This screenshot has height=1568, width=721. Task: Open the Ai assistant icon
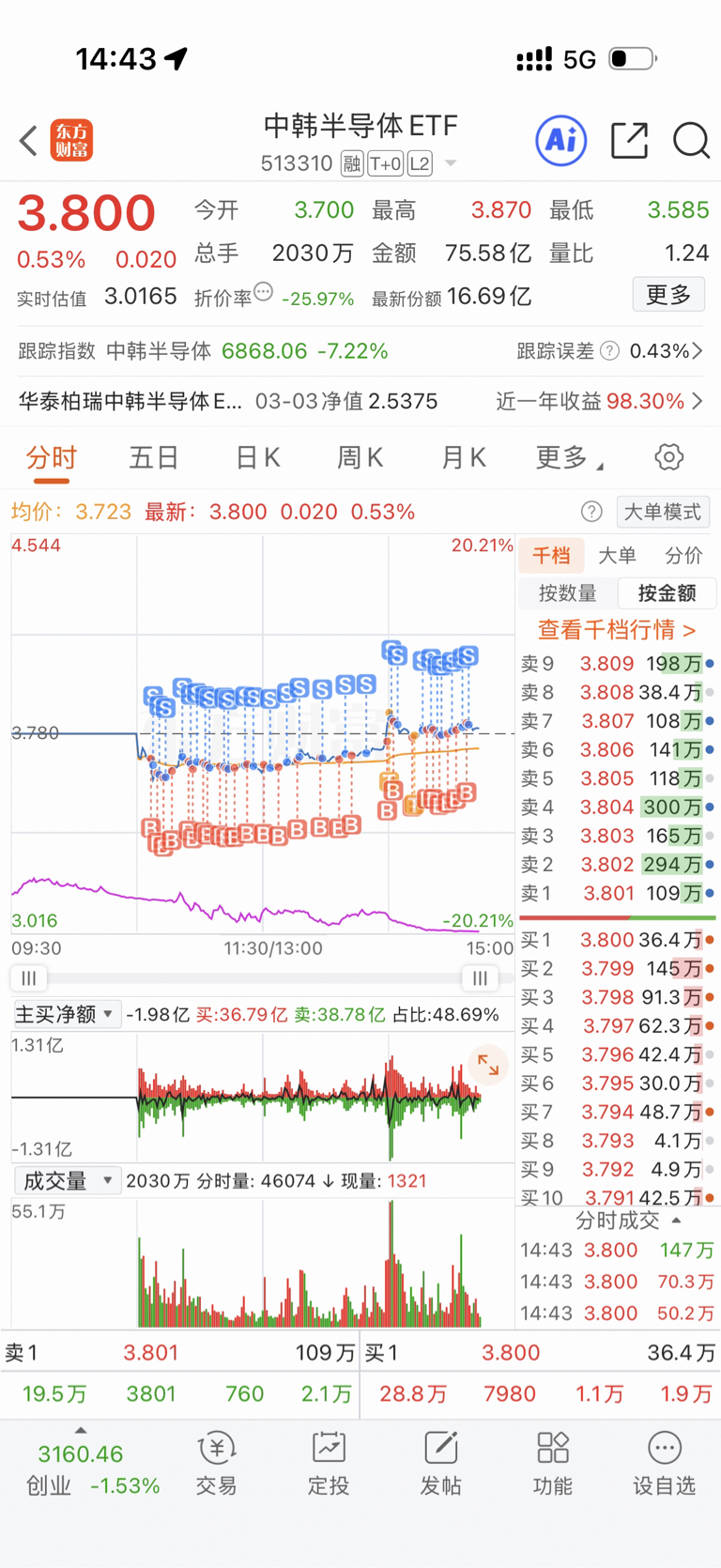(x=561, y=141)
